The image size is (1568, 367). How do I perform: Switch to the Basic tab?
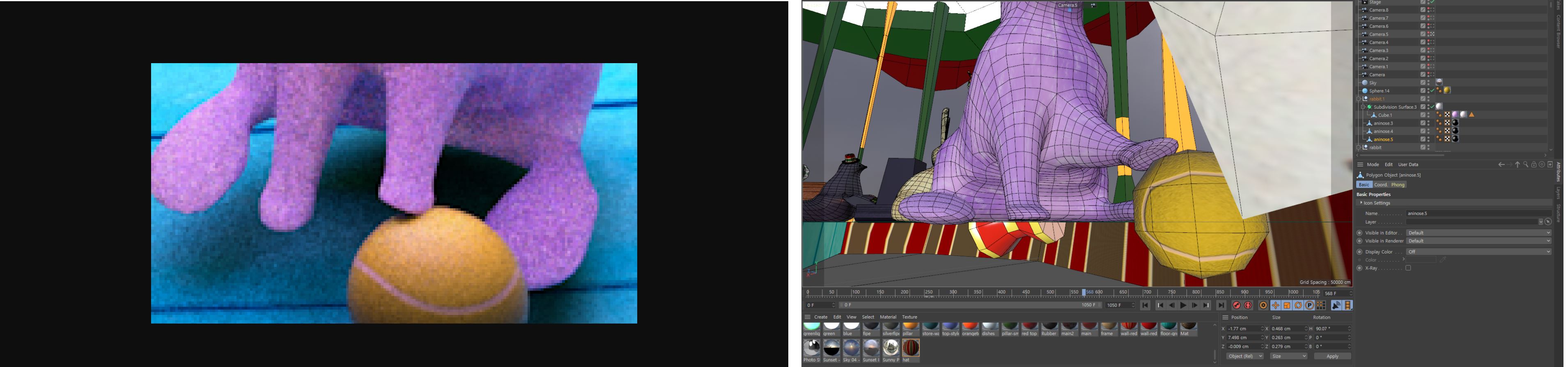1364,185
